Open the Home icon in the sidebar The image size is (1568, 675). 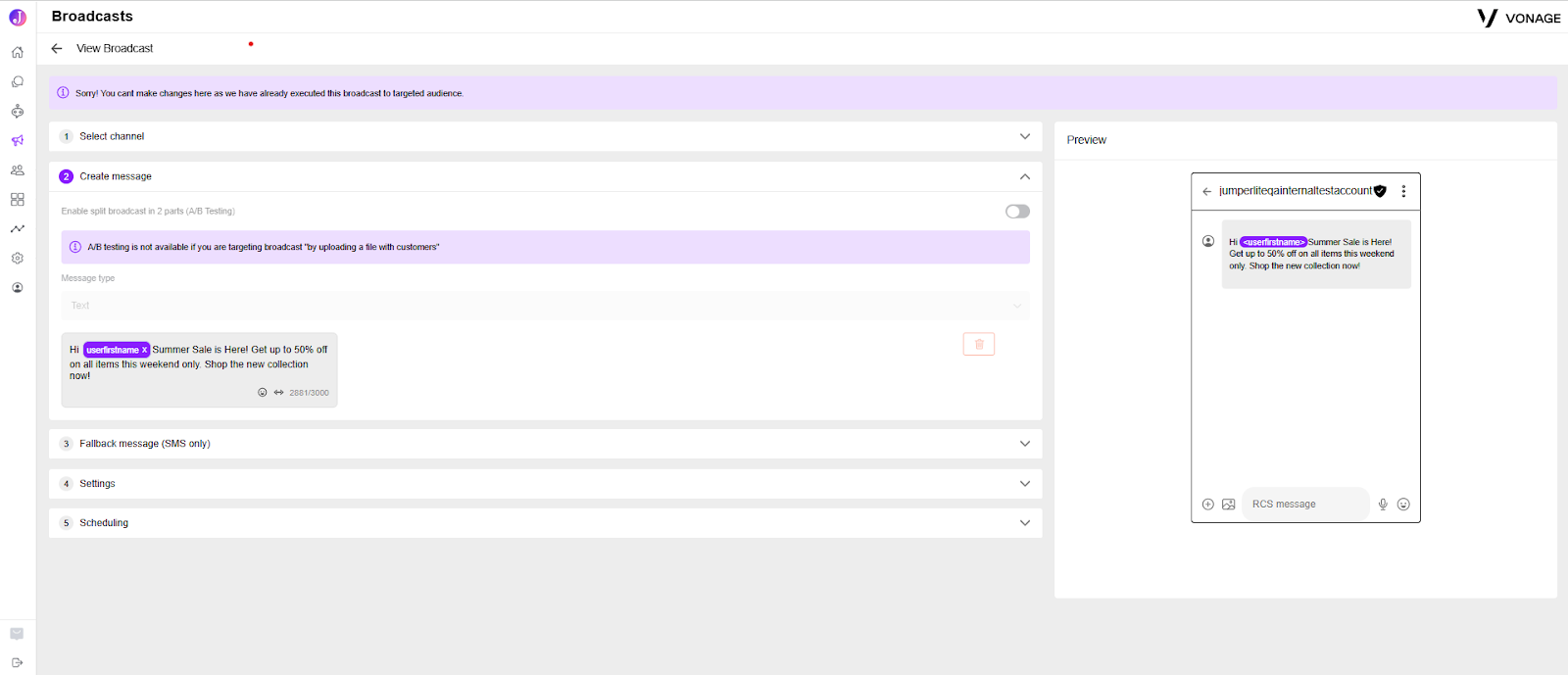(17, 53)
